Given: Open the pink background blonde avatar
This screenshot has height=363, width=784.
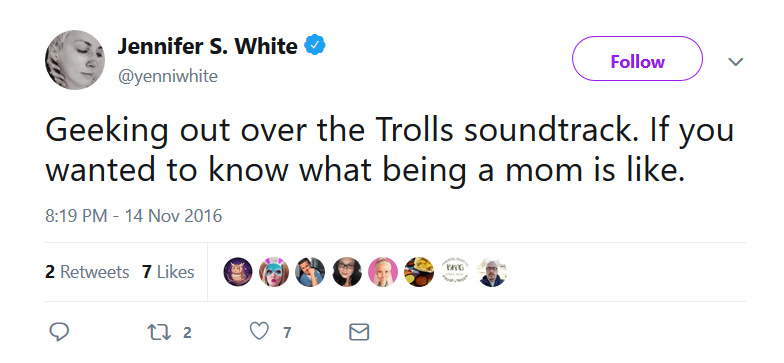Looking at the screenshot, I should [383, 272].
